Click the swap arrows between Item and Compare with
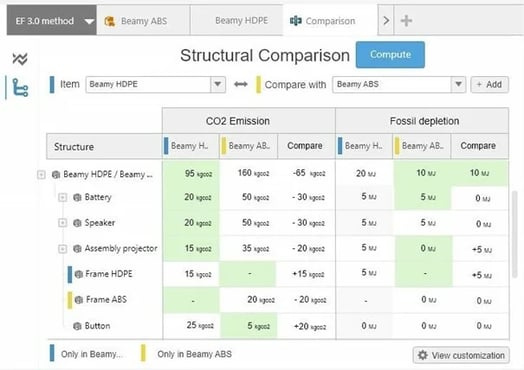Screen dimensions: 524x370 (241, 84)
